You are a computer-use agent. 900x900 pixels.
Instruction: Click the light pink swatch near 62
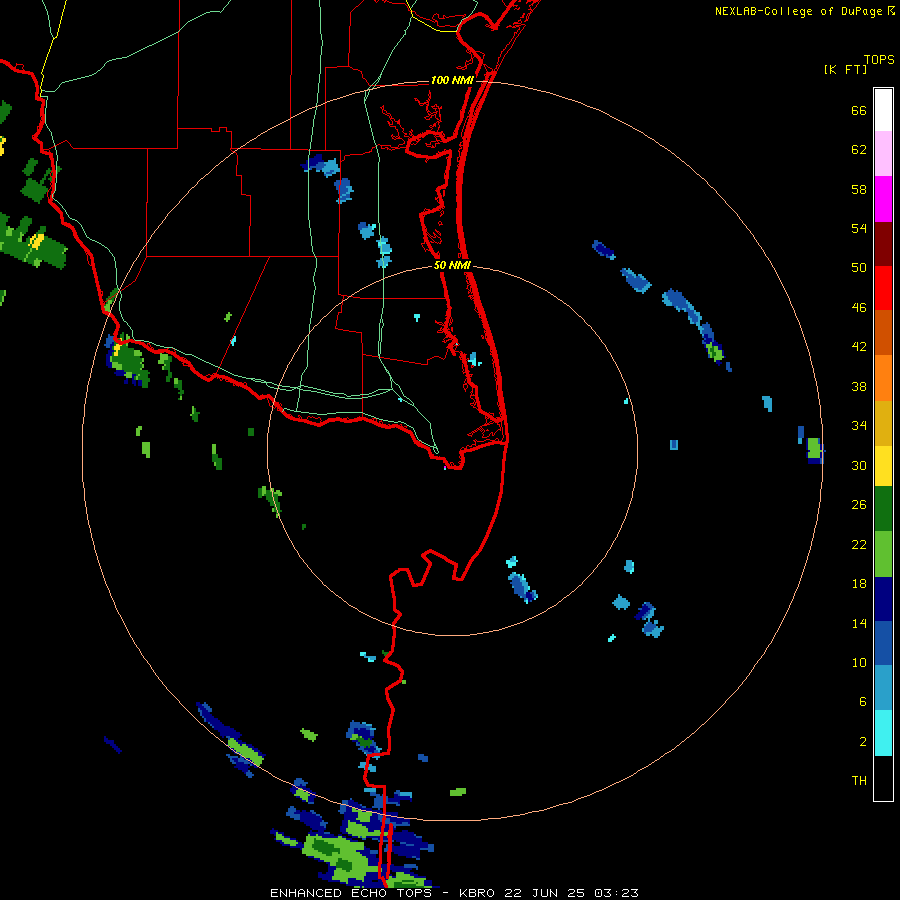click(x=883, y=153)
